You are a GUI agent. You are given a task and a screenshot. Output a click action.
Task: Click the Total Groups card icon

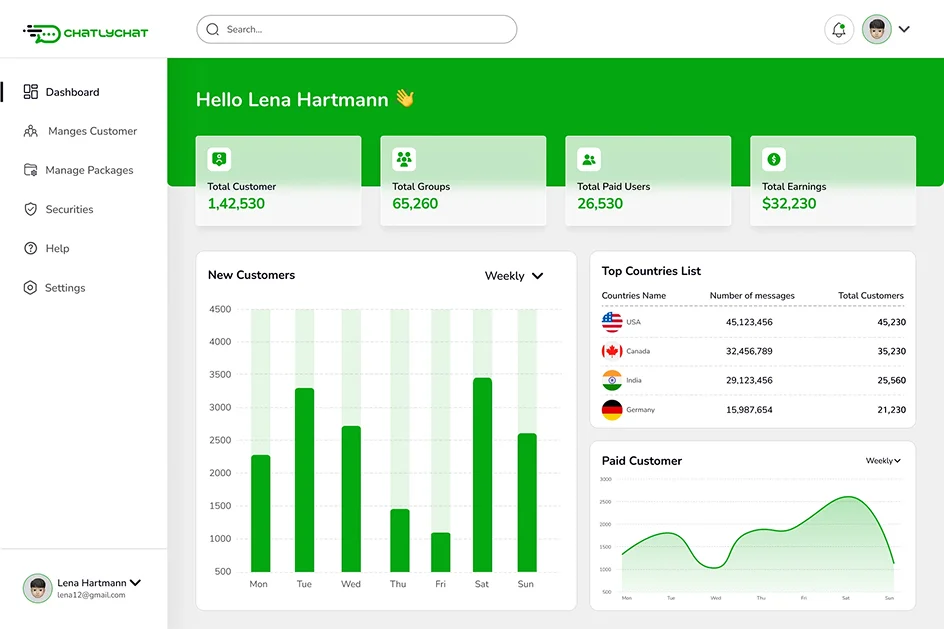pyautogui.click(x=404, y=158)
